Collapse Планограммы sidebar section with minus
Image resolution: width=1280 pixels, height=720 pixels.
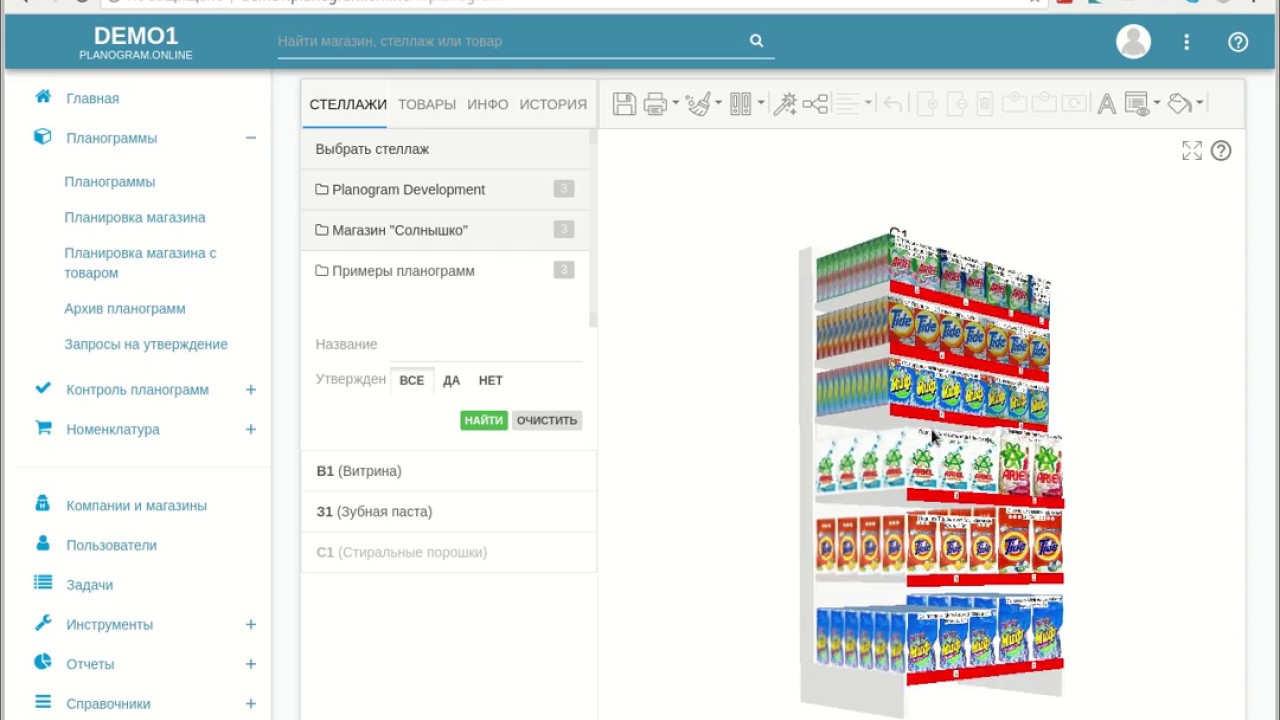251,138
